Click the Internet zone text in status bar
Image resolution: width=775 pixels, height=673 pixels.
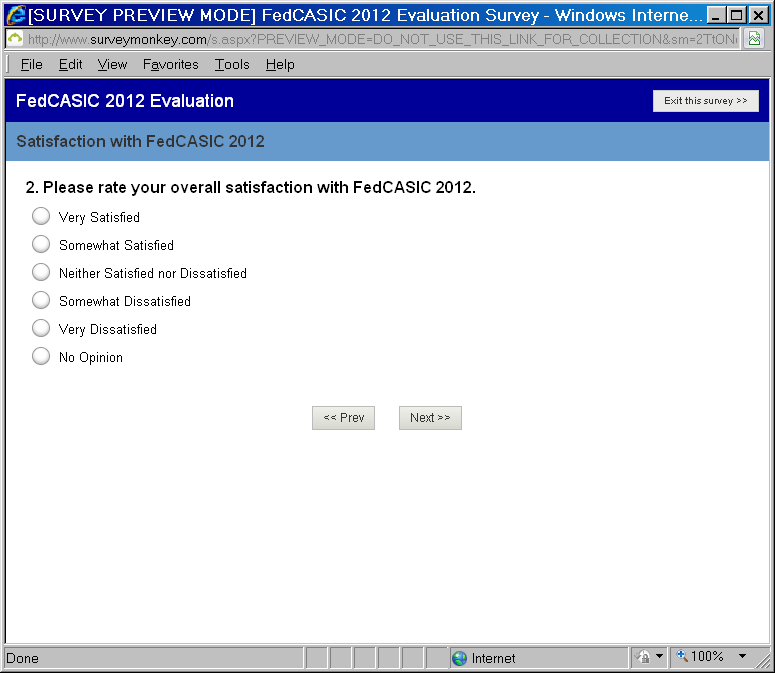493,658
